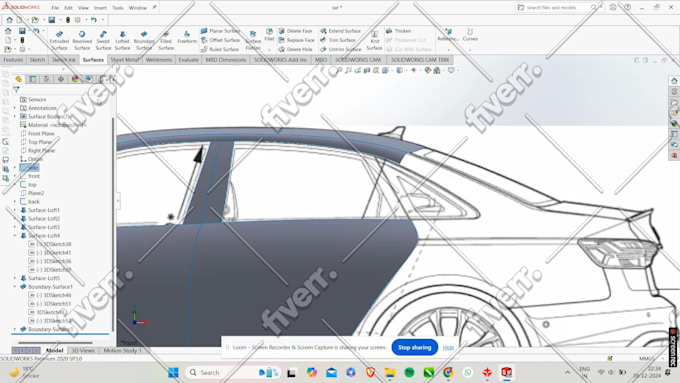Screen dimensions: 680x383
Task: Open the ConfigurationManager tab
Action: (x=47, y=79)
